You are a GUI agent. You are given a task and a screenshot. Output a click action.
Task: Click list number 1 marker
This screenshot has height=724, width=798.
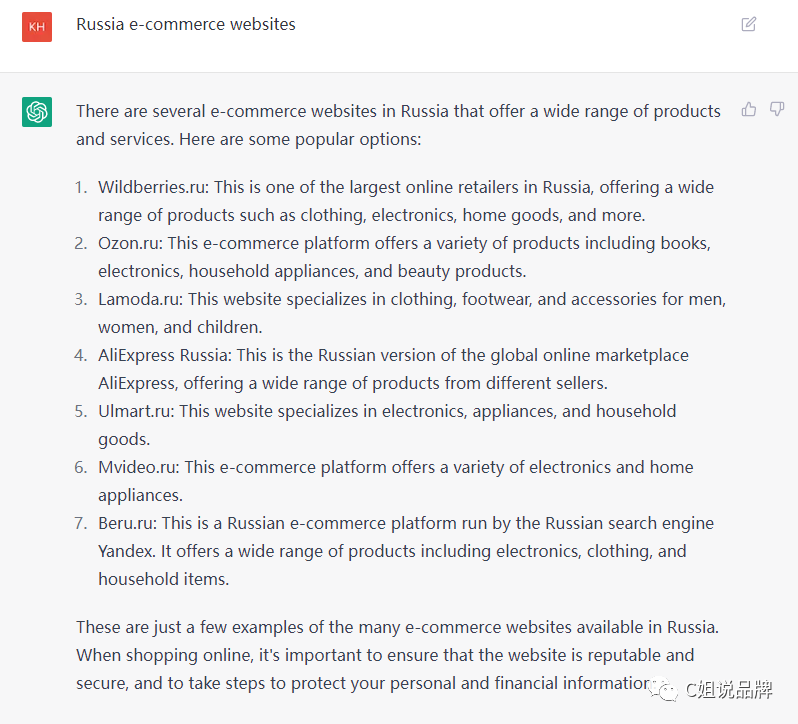[81, 187]
